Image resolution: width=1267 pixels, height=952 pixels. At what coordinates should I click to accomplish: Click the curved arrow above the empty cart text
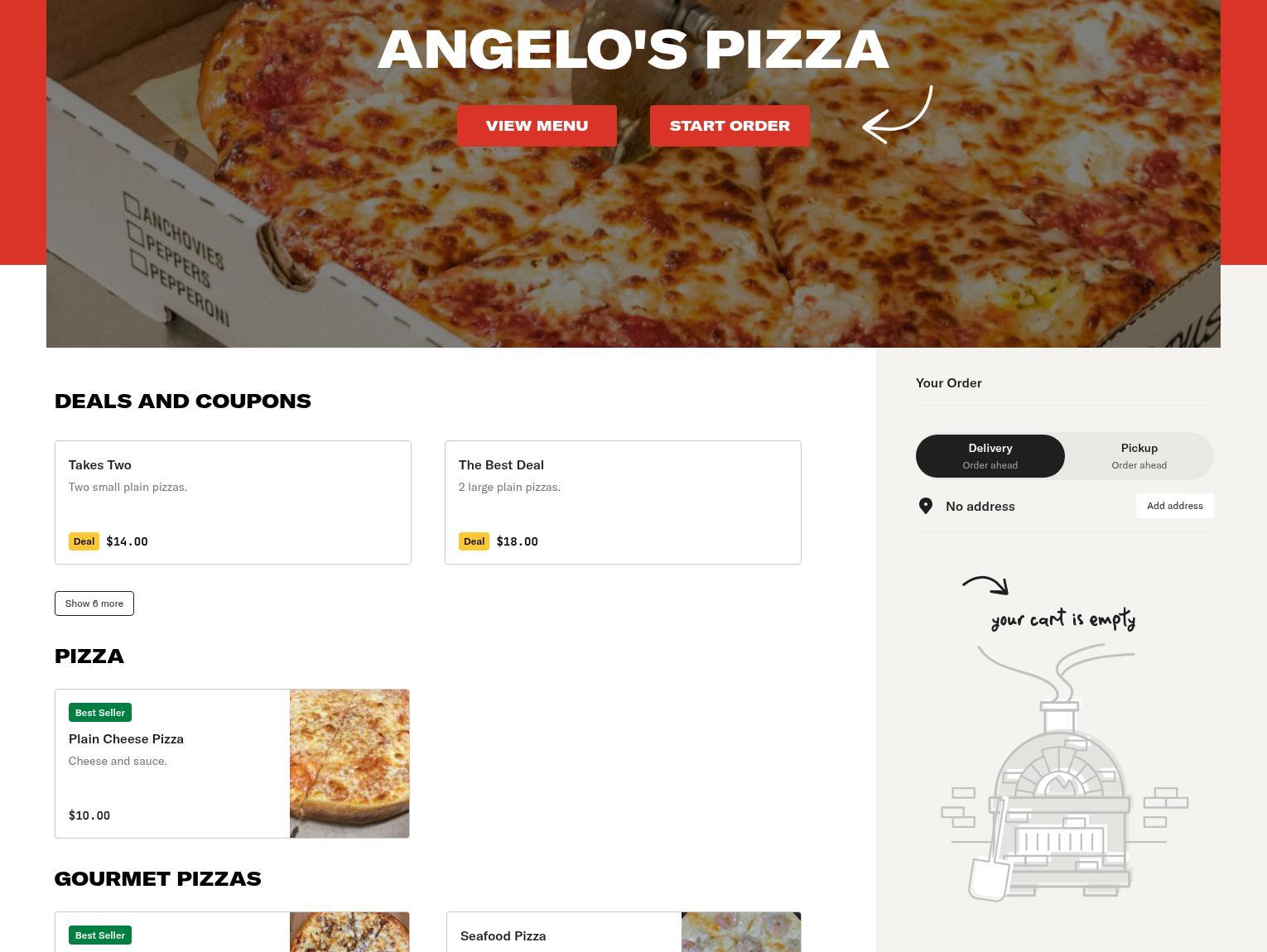point(985,585)
